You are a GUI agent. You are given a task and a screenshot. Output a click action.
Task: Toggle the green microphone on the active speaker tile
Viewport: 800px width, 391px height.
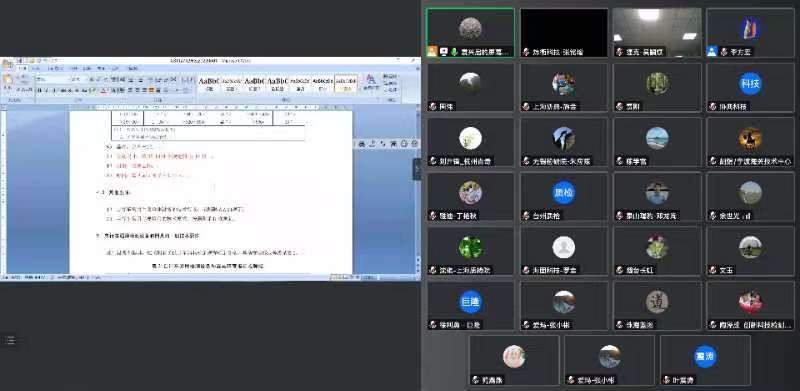click(x=454, y=52)
